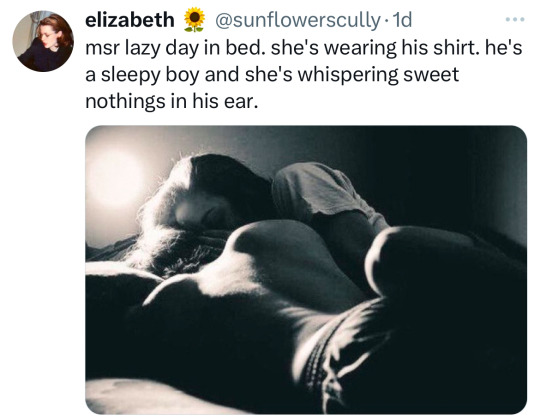Open the @sunflowerscully handle link
Viewport: 540px width, 420px height.
tap(297, 20)
